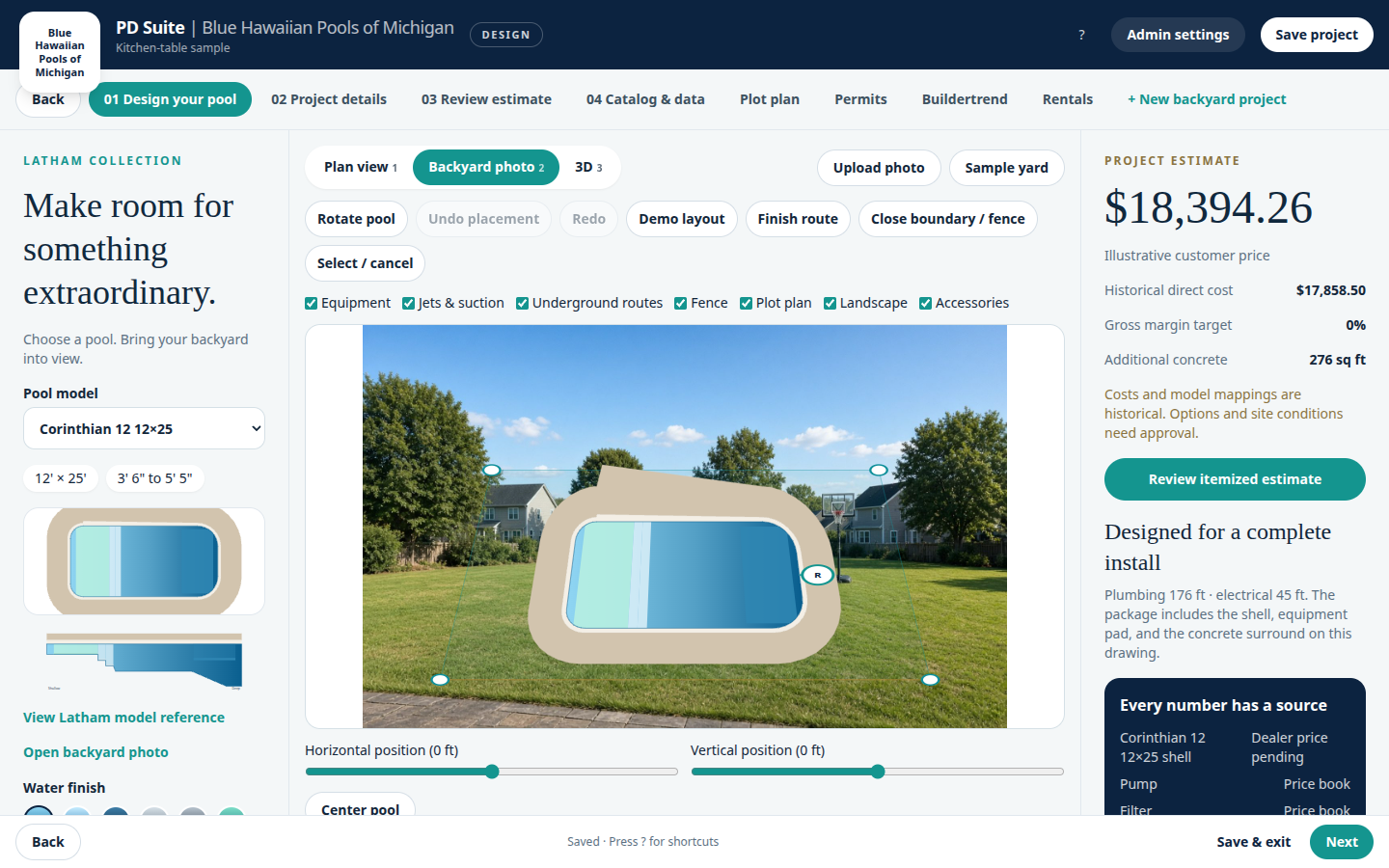The width and height of the screenshot is (1389, 868).
Task: Toggle the Accessories checkbox
Action: pyautogui.click(x=926, y=303)
